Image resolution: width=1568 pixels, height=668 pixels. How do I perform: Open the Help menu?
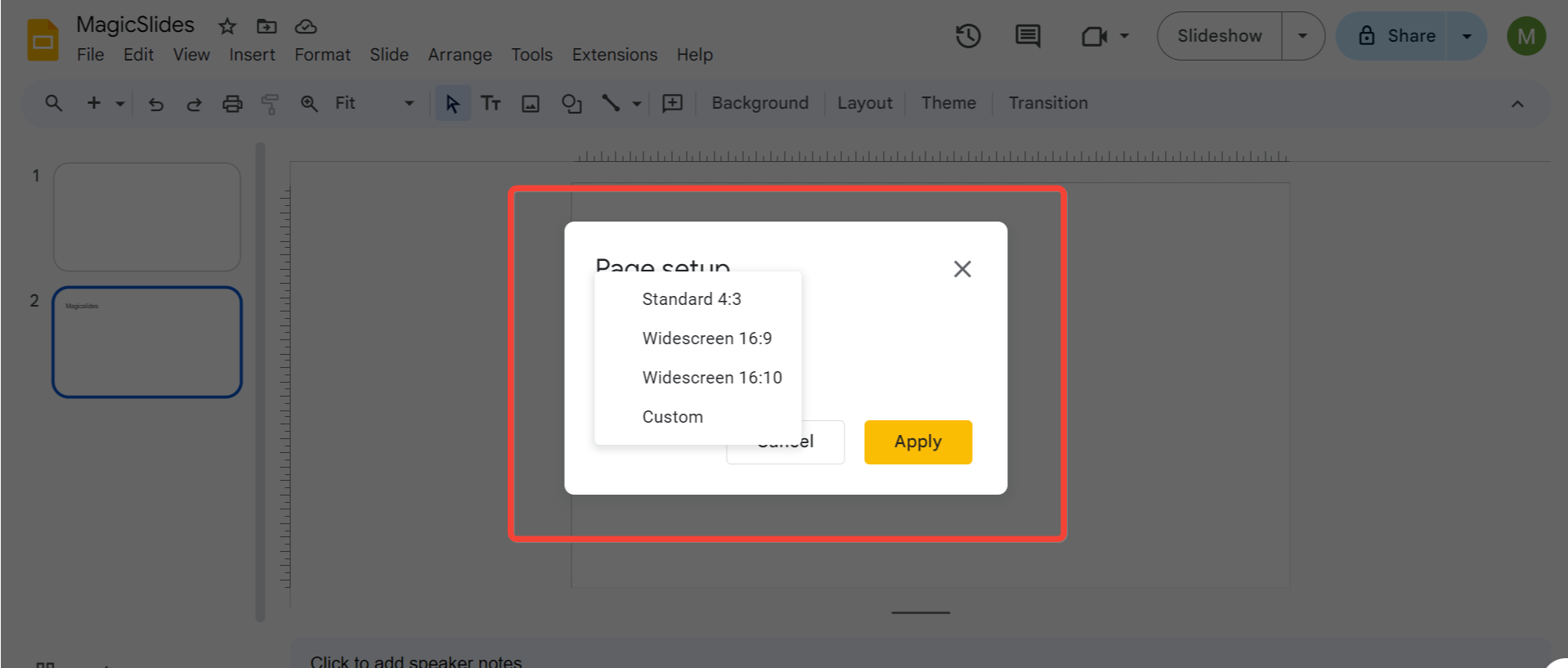coord(695,55)
